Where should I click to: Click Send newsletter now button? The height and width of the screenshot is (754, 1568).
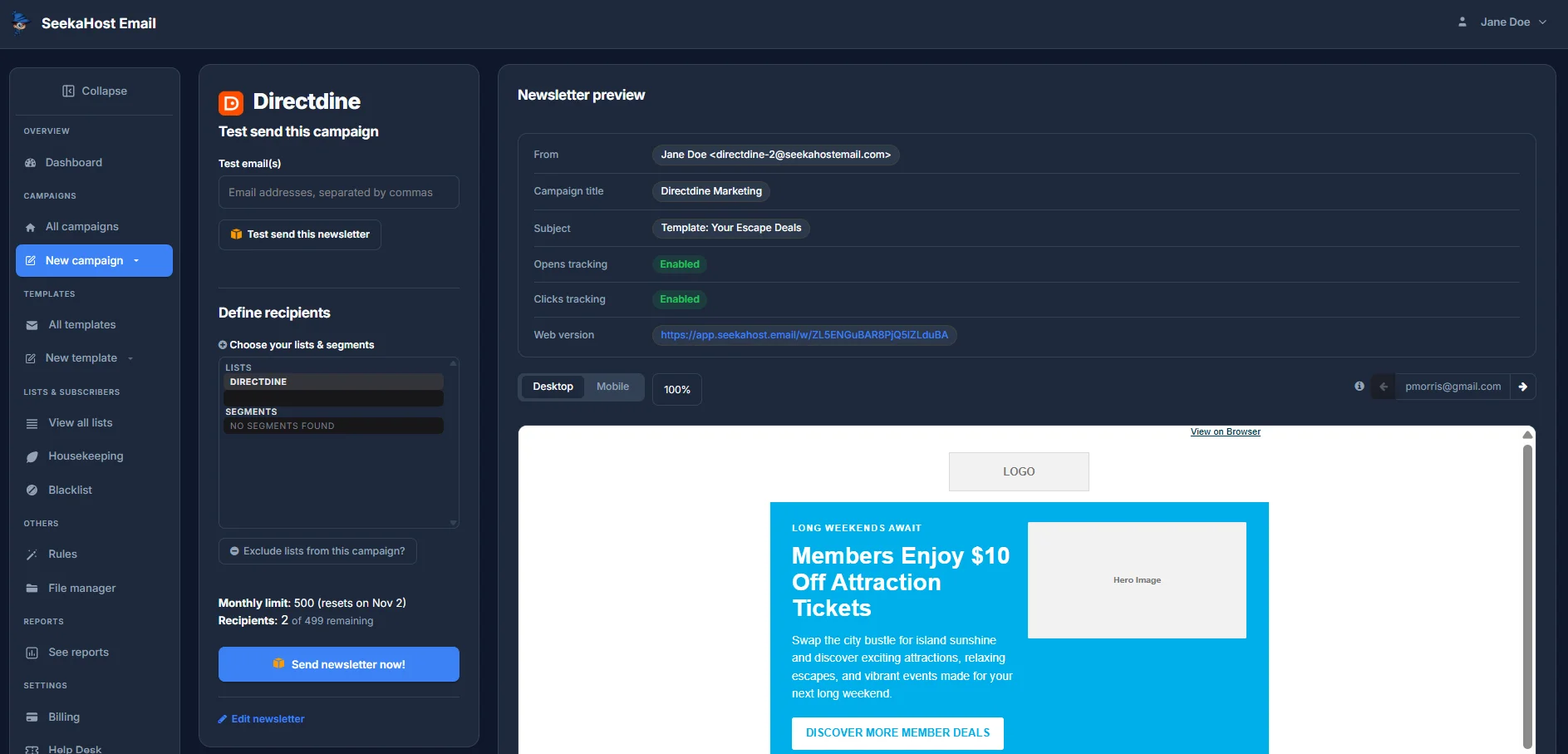pyautogui.click(x=339, y=664)
